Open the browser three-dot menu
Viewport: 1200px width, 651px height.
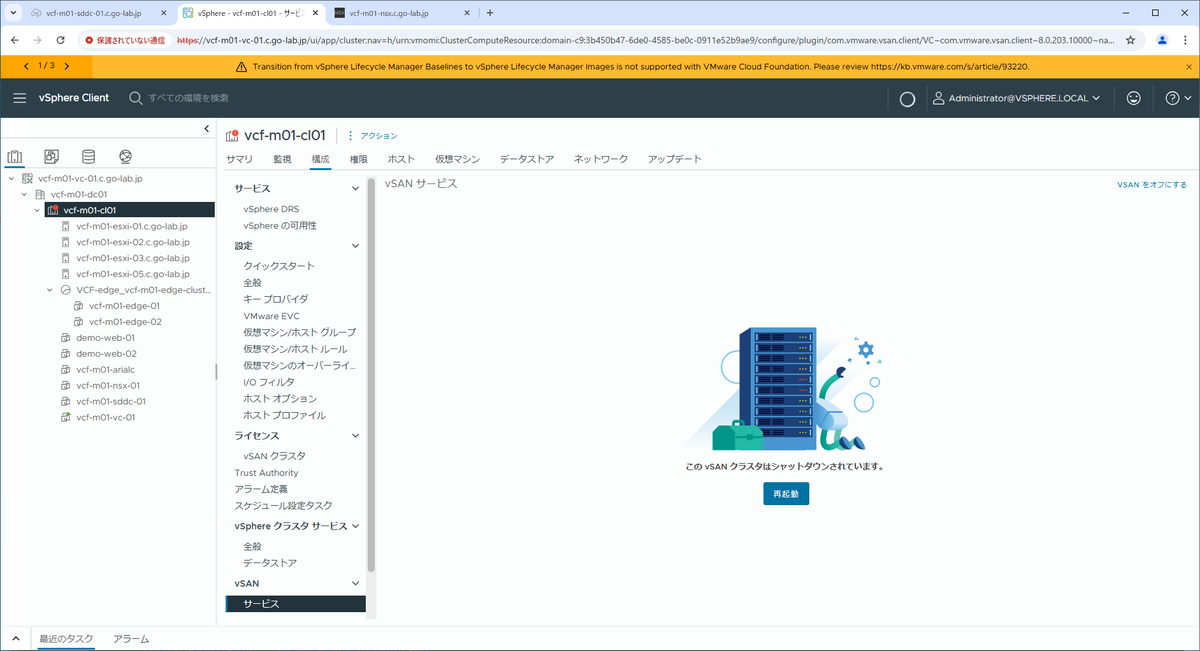click(1186, 40)
